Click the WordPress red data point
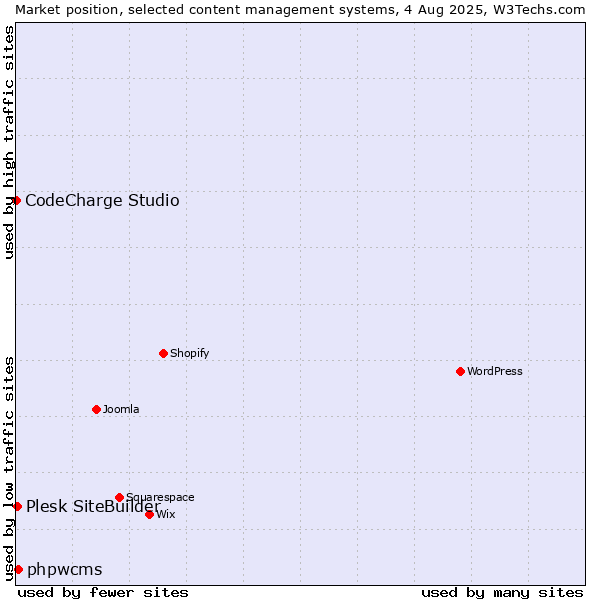 (460, 371)
